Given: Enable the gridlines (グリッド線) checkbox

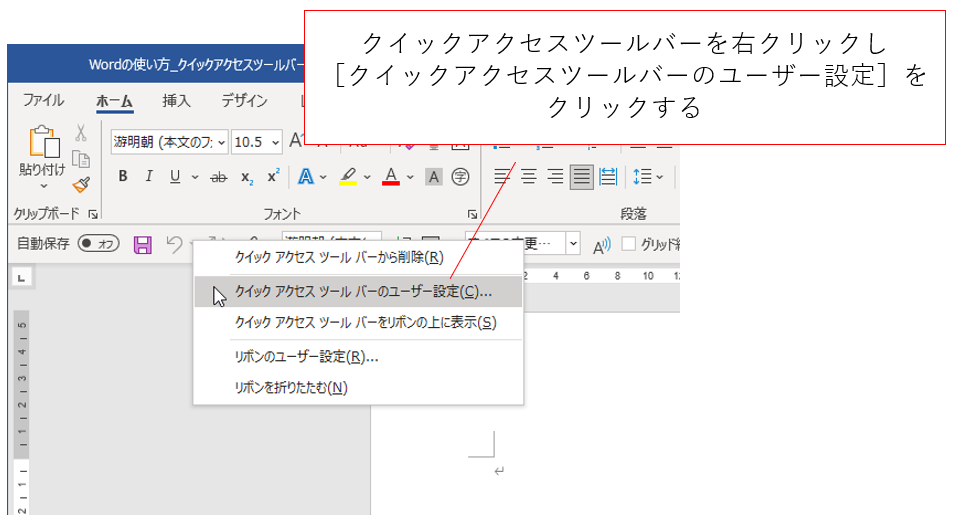Looking at the screenshot, I should (629, 244).
